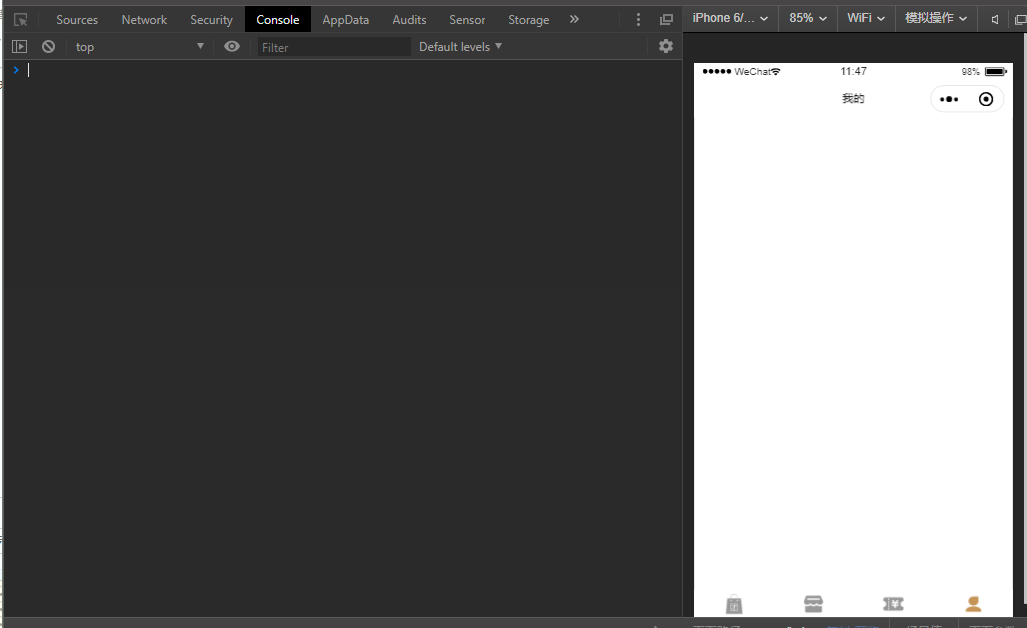Screen dimensions: 1027x628
Task: Click the 11:47 time in simulator status bar
Action: click(x=853, y=71)
